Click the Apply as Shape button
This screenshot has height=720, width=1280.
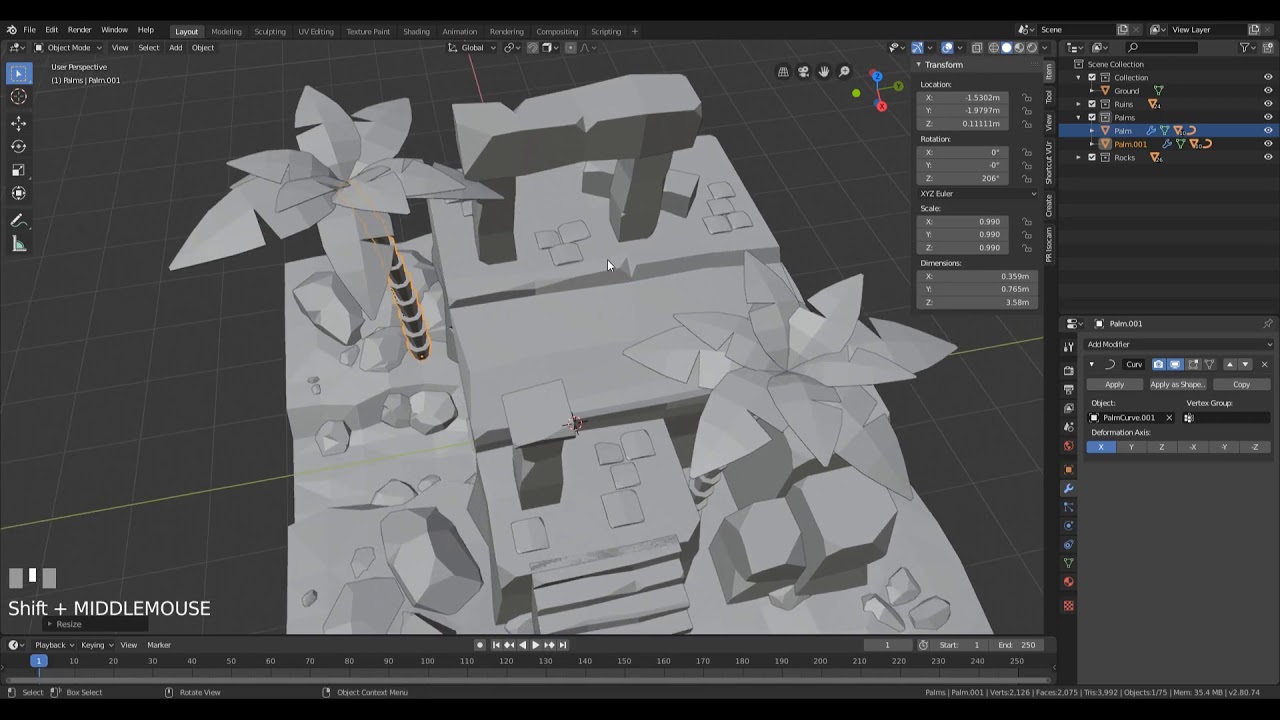[1177, 384]
